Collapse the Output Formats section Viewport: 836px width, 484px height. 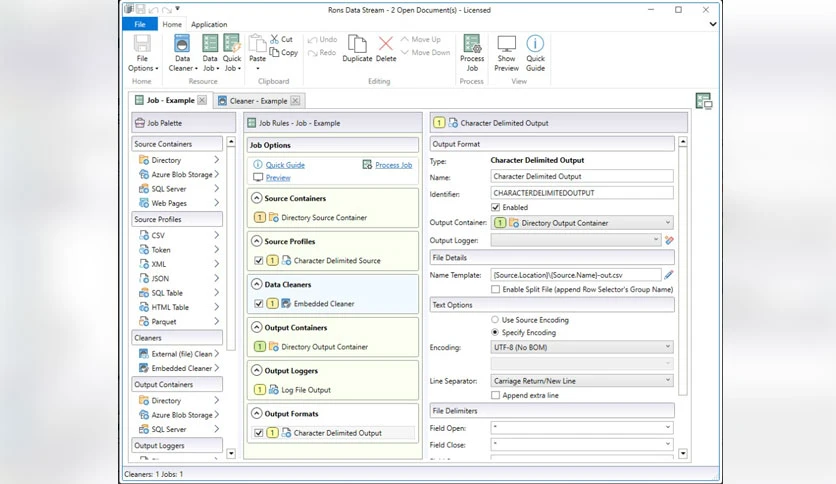click(x=256, y=414)
